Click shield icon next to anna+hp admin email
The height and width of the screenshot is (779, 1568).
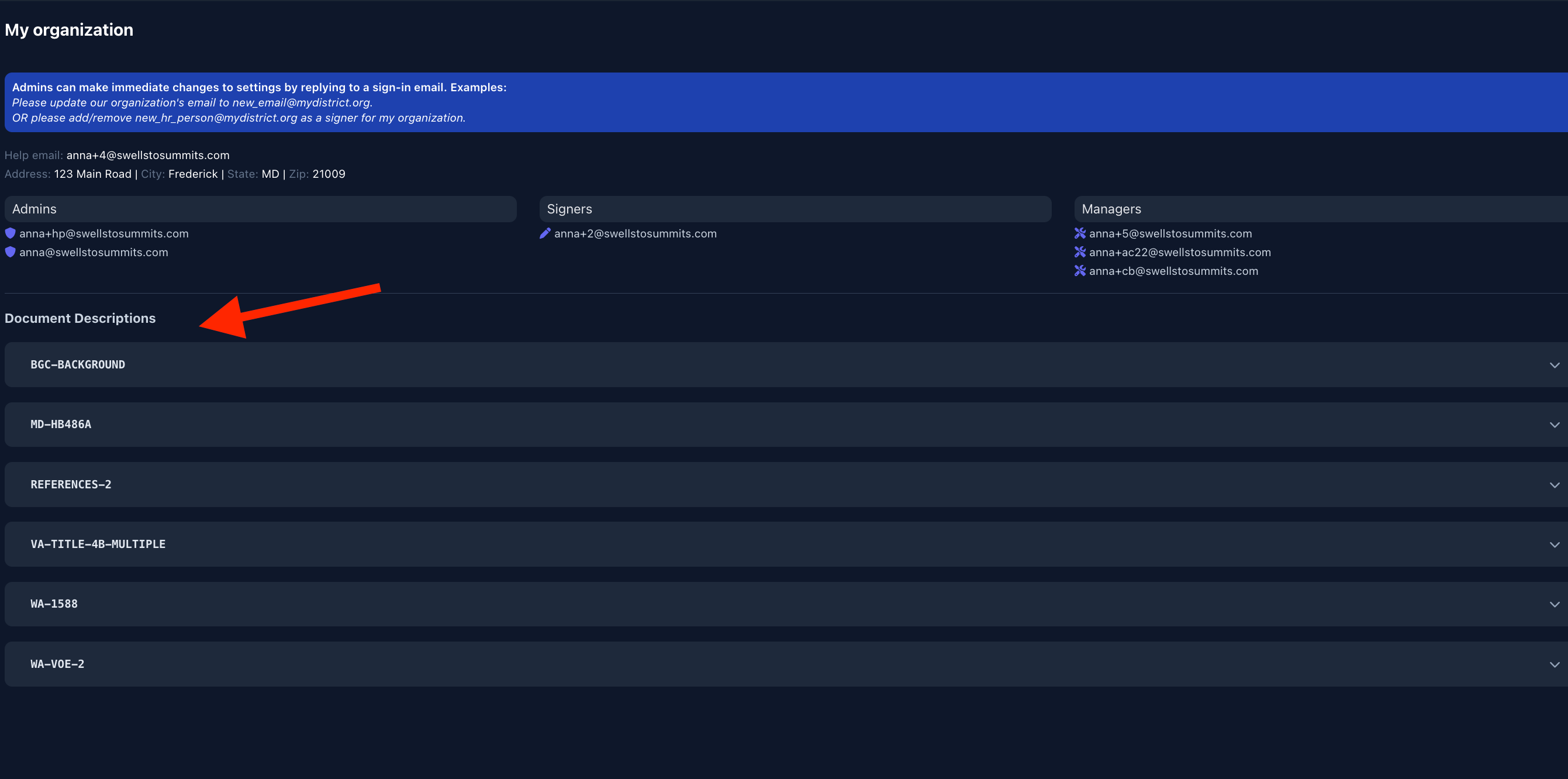click(x=11, y=233)
